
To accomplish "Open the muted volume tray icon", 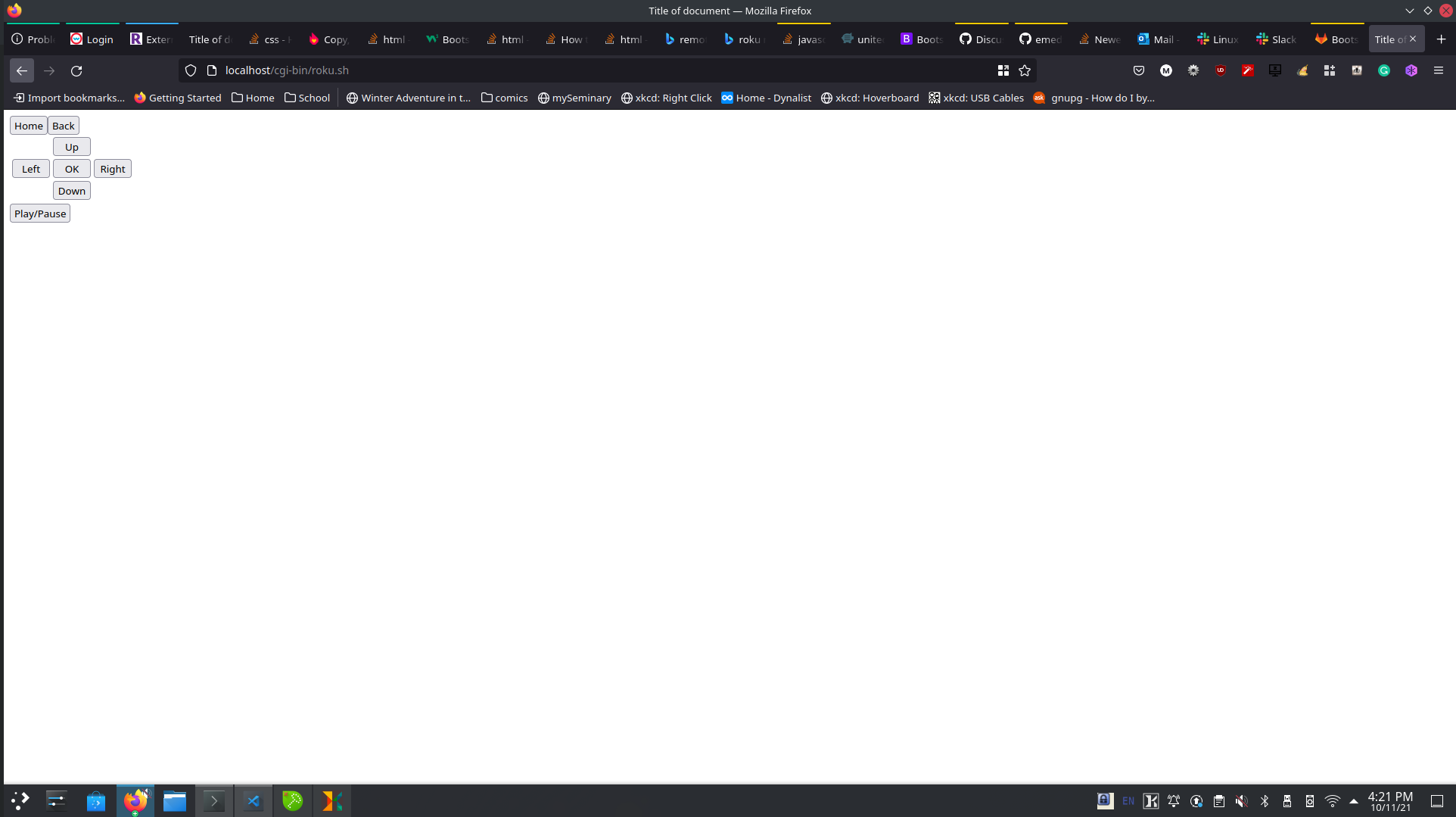I will tap(1242, 801).
